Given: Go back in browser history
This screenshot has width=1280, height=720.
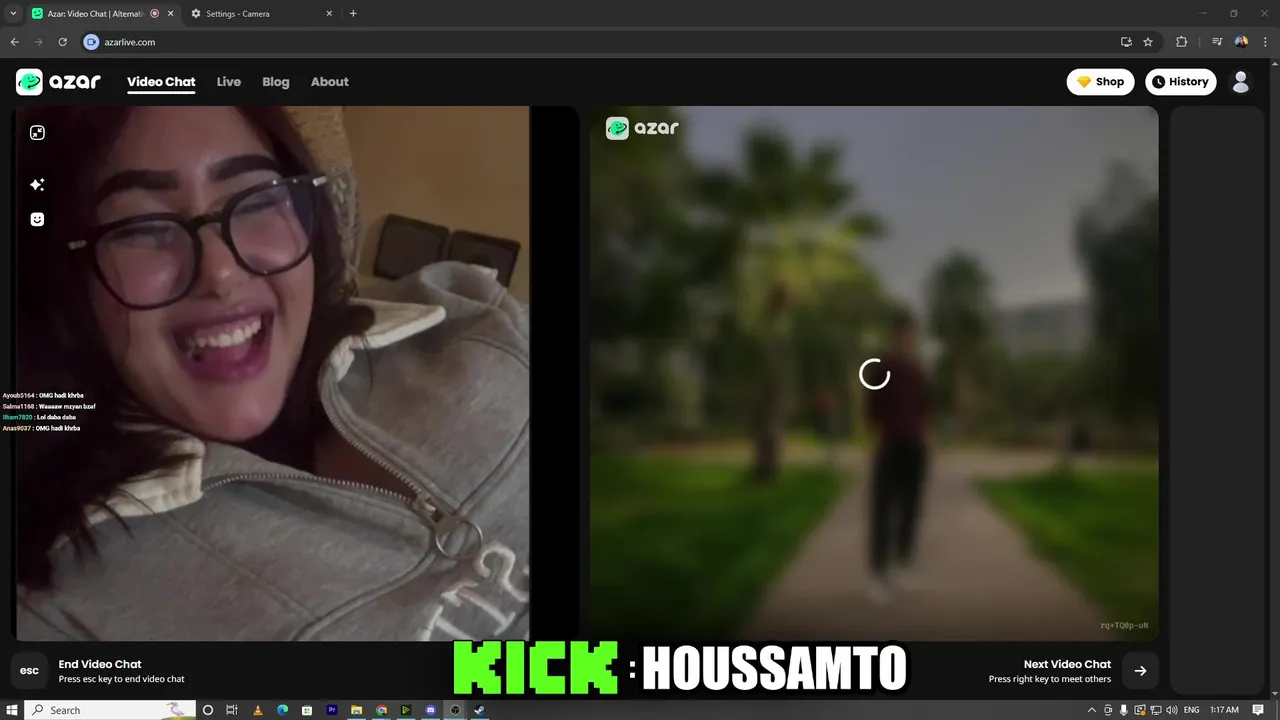Looking at the screenshot, I should point(14,42).
